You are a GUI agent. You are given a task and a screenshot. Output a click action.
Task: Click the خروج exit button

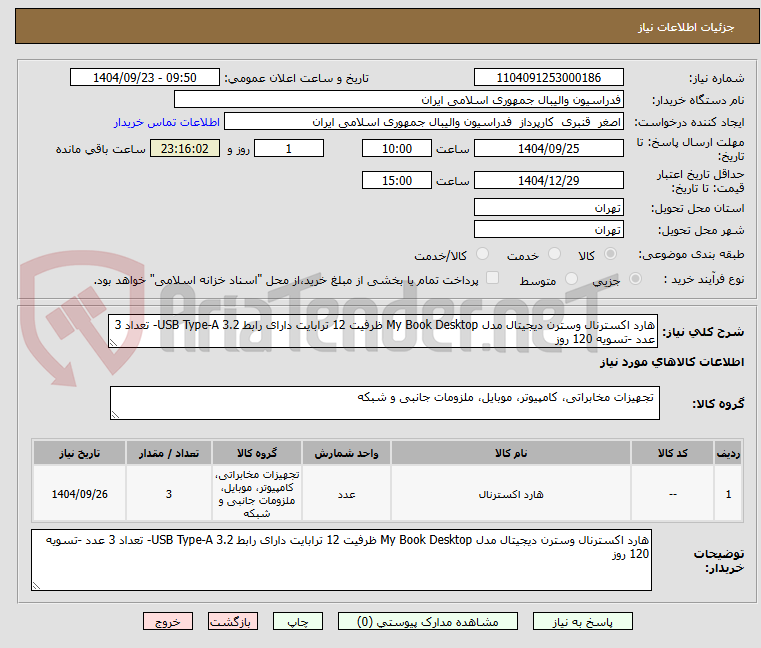click(167, 621)
